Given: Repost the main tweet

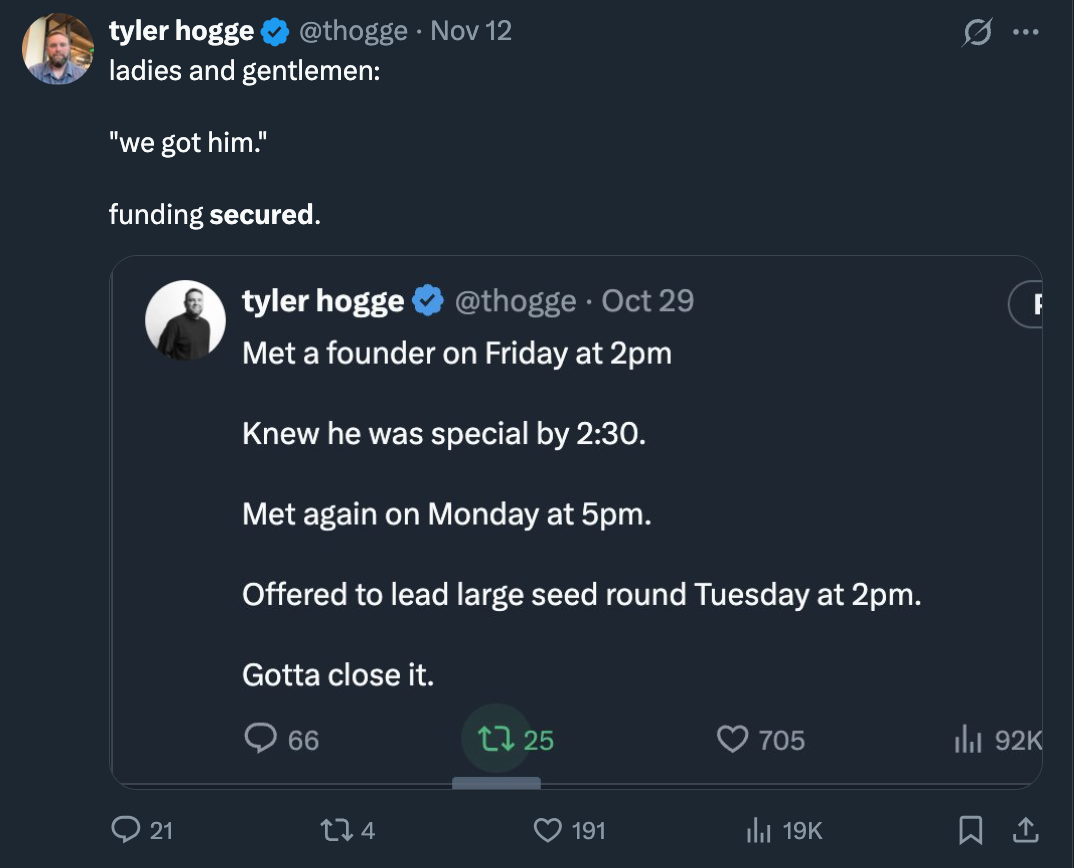Looking at the screenshot, I should click(336, 830).
